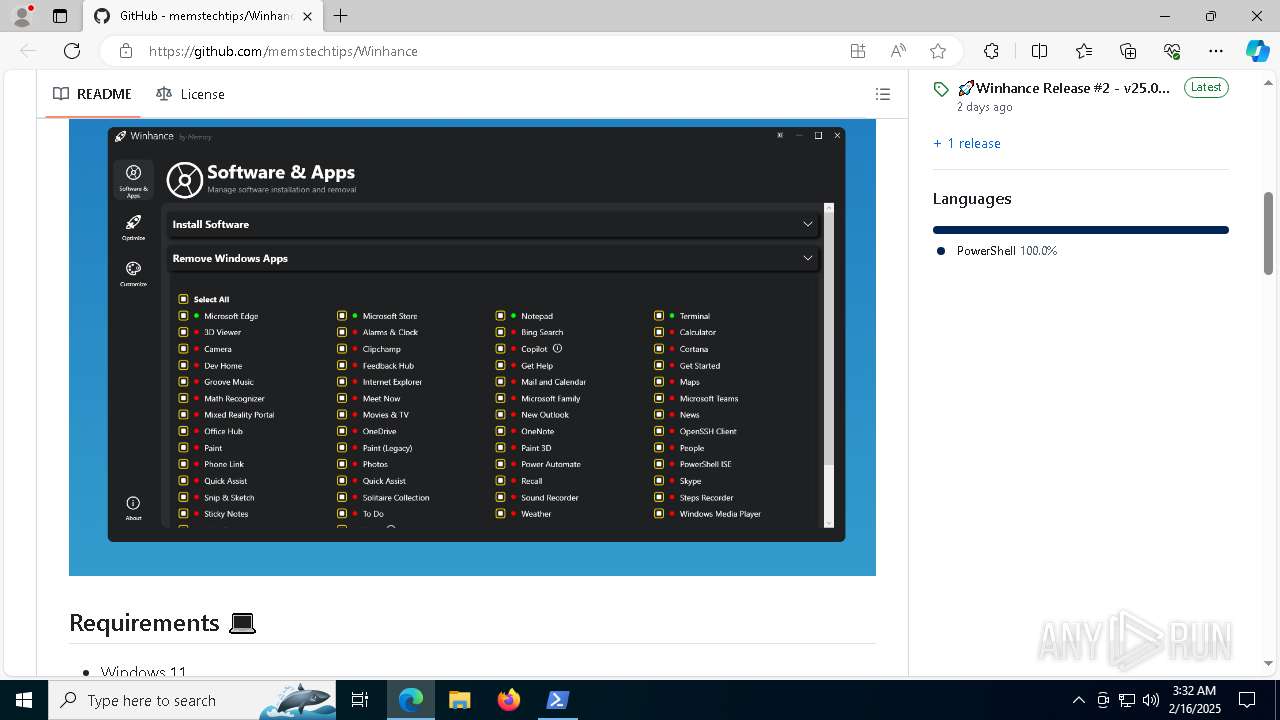Open Edge settings and more menu

1216,51
